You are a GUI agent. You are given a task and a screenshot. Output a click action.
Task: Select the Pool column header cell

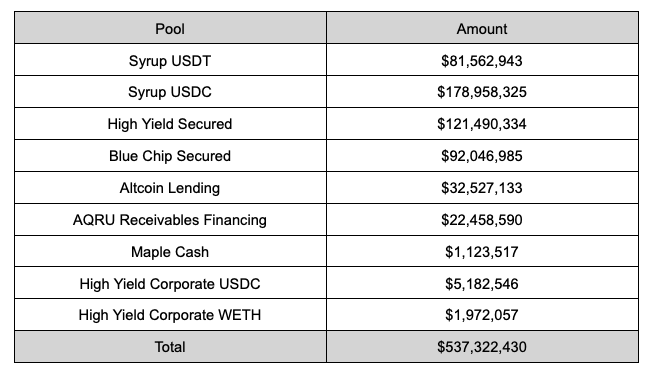tap(170, 28)
